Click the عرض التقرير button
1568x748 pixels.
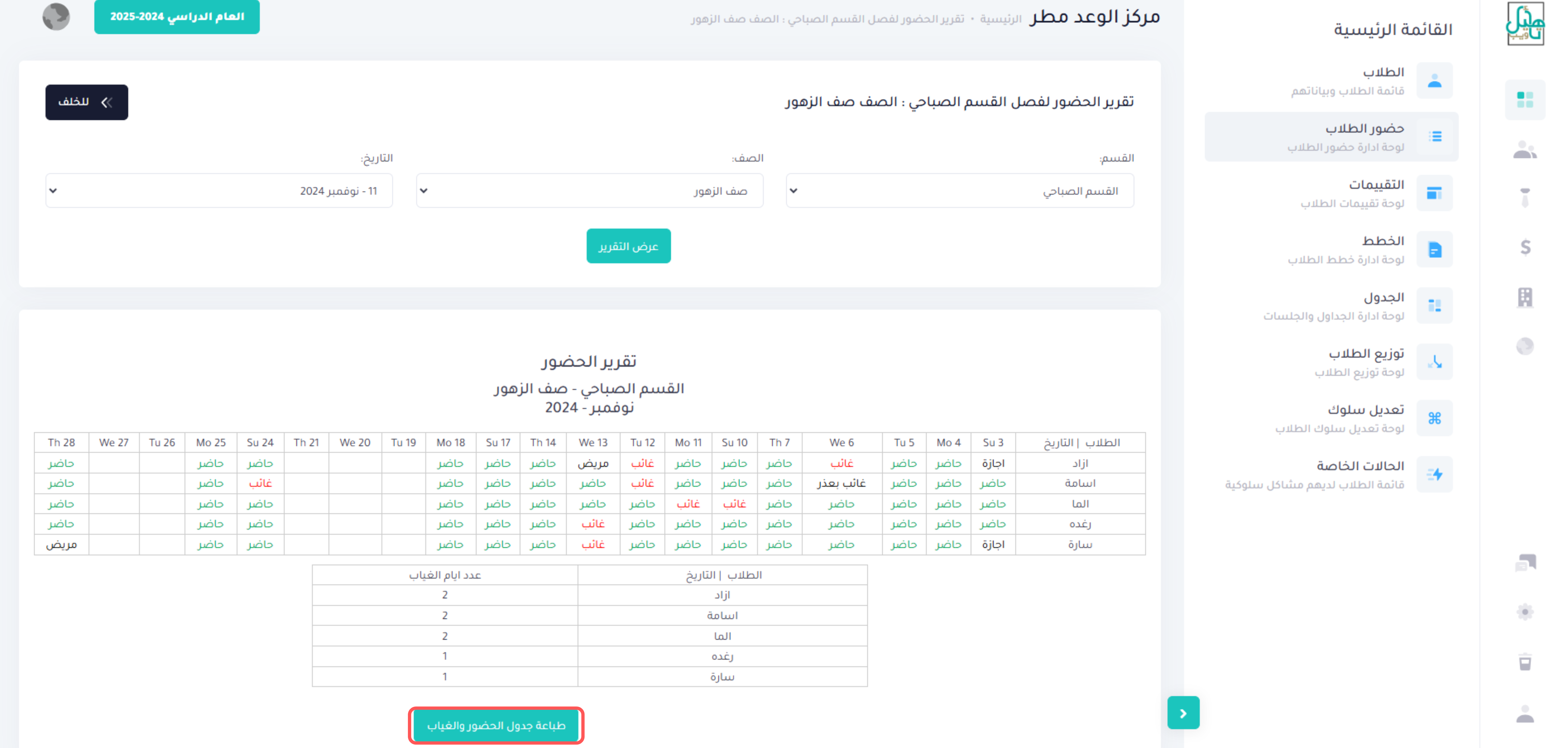pos(628,246)
